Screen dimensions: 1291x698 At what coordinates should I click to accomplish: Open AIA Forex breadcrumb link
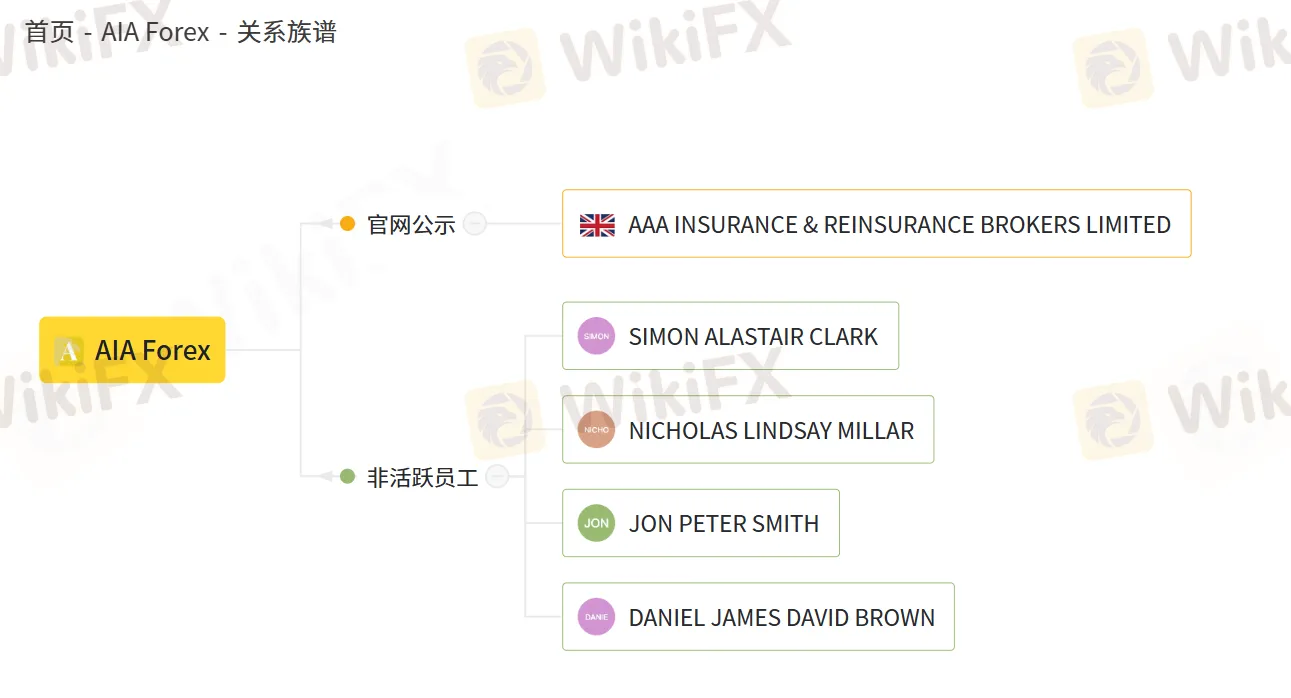(155, 32)
